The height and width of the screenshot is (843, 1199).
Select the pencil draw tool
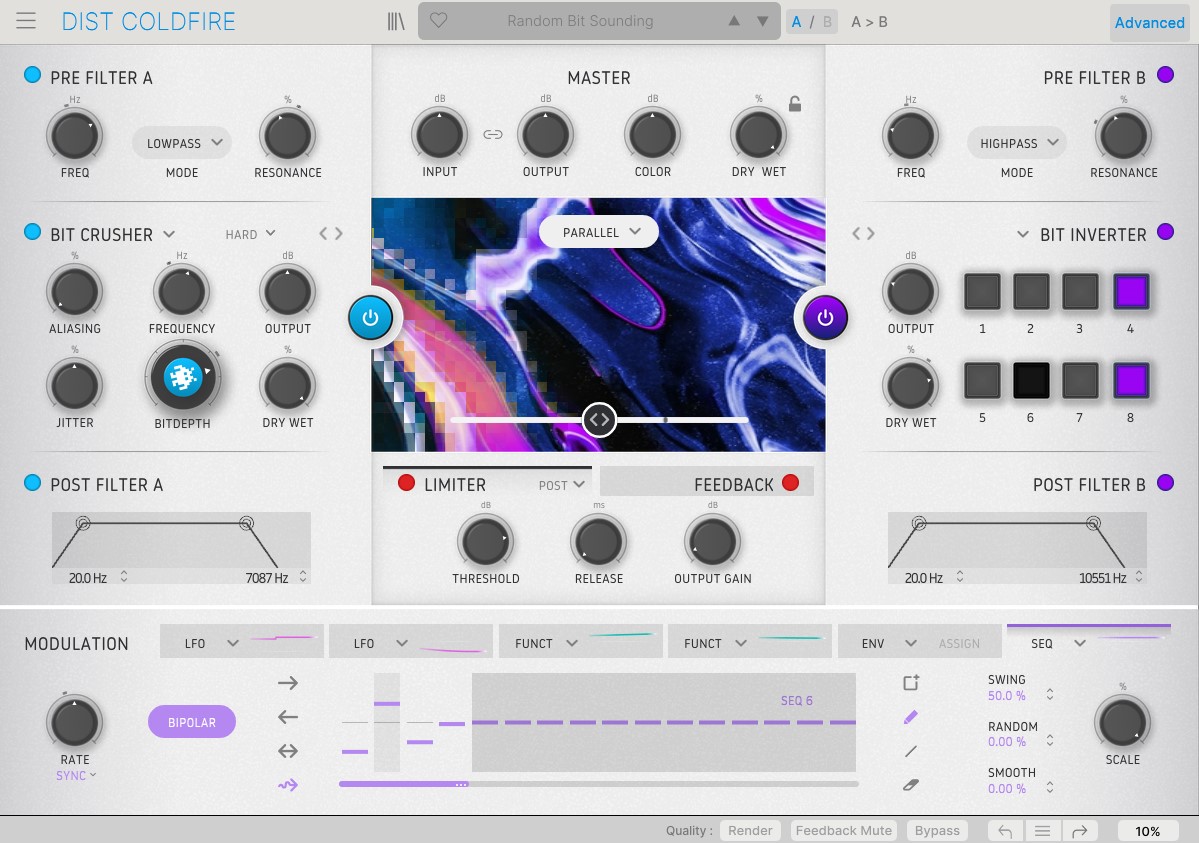(910, 717)
